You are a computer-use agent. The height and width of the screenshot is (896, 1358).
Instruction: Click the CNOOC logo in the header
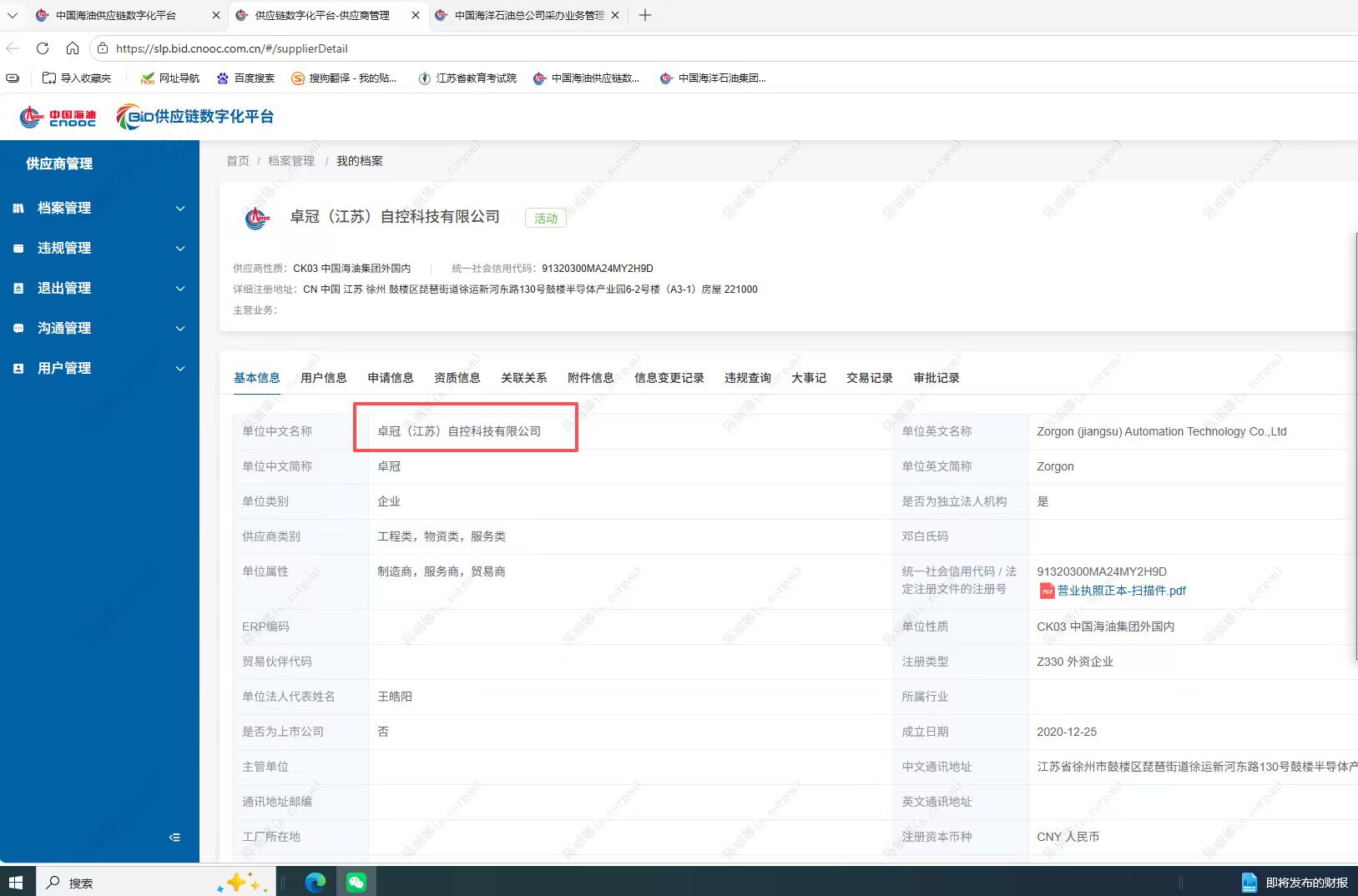(x=58, y=118)
